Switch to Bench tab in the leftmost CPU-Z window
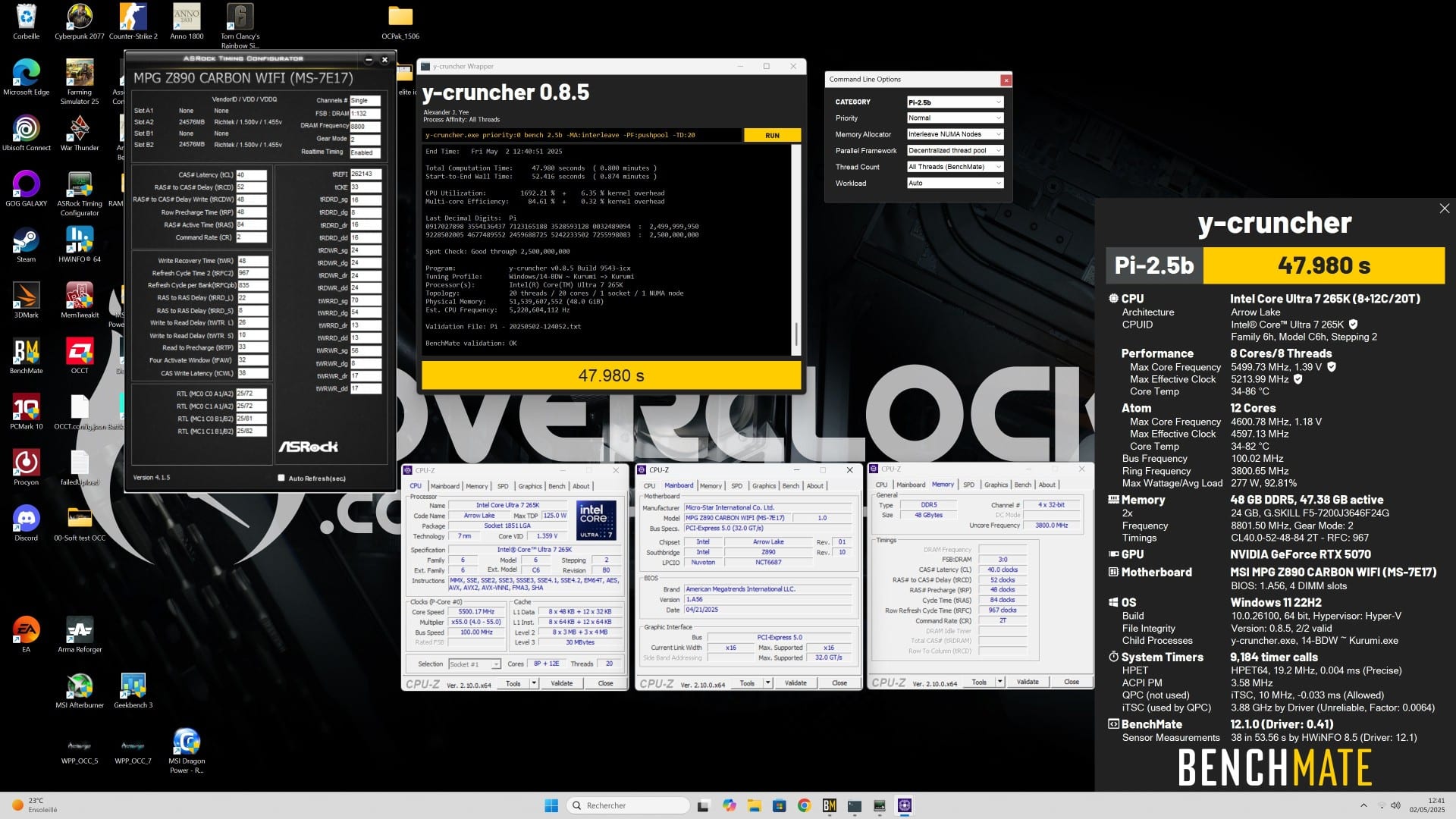The width and height of the screenshot is (1456, 819). pyautogui.click(x=557, y=486)
